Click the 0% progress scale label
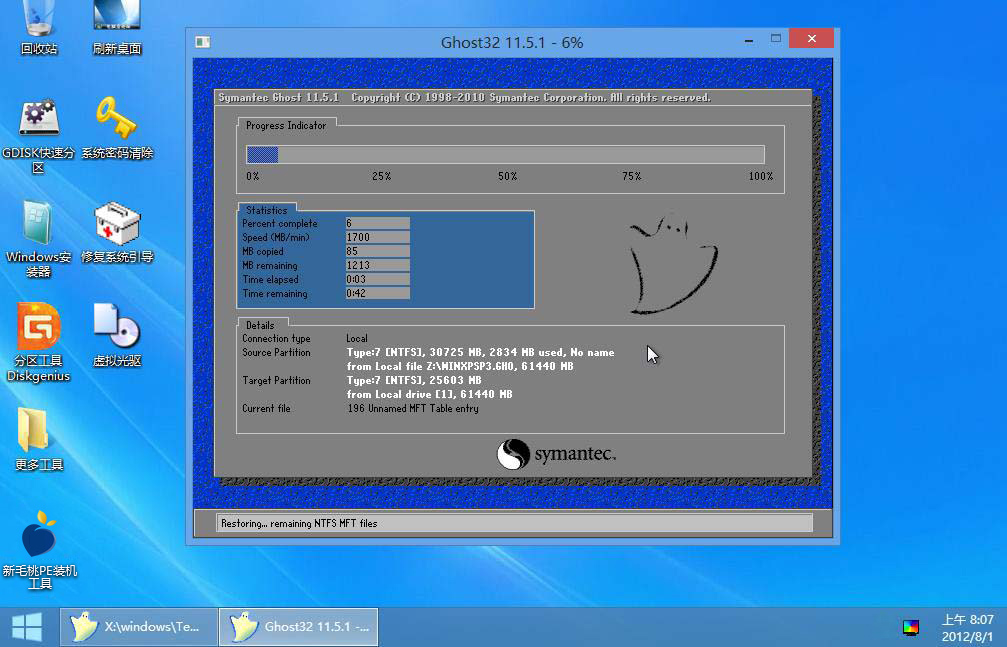 [x=253, y=176]
